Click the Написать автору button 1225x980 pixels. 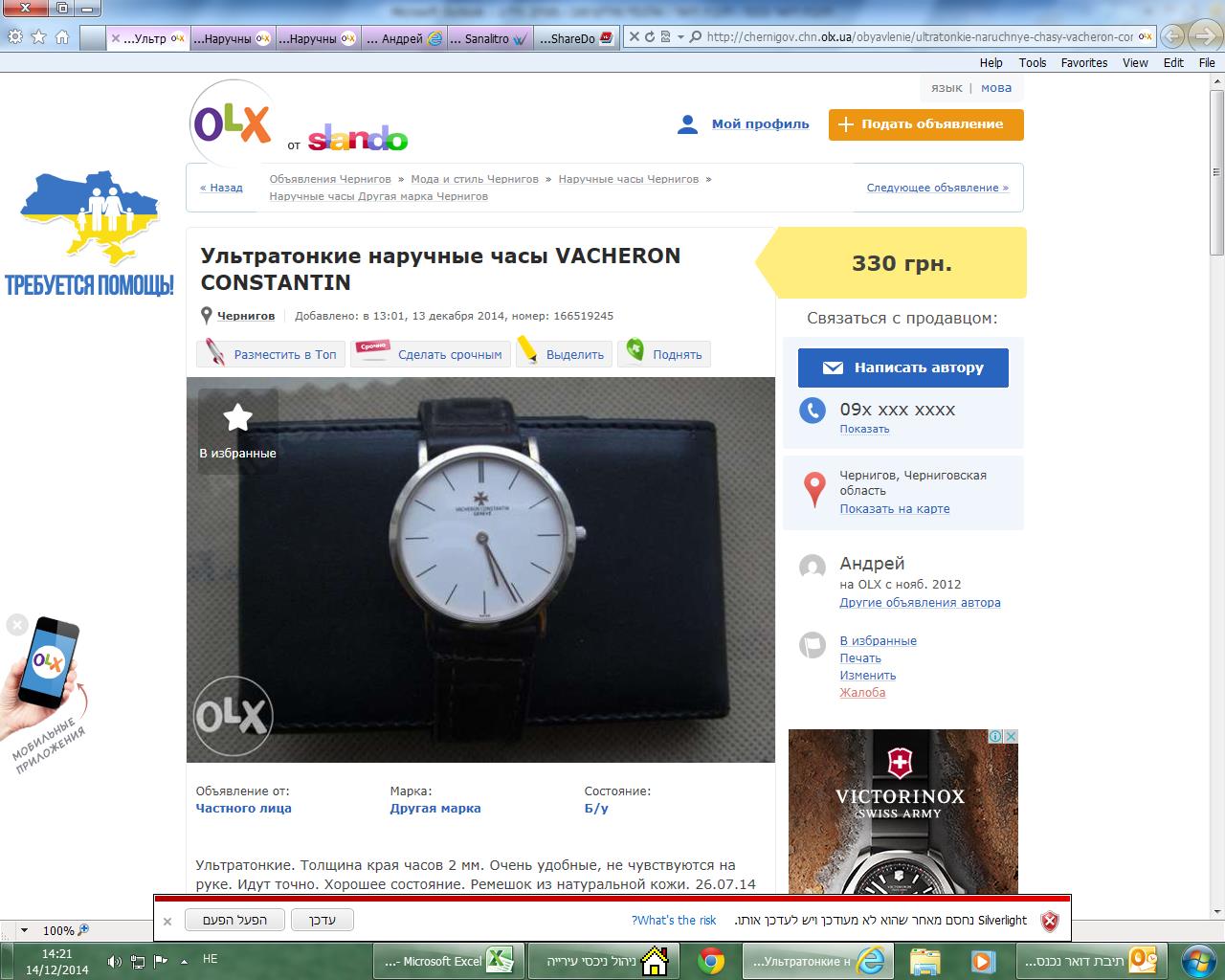click(x=902, y=367)
